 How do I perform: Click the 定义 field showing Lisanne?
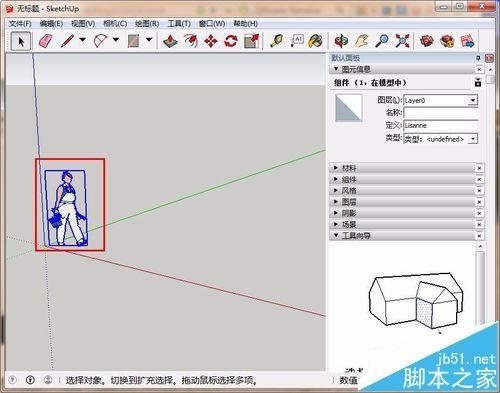click(441, 125)
